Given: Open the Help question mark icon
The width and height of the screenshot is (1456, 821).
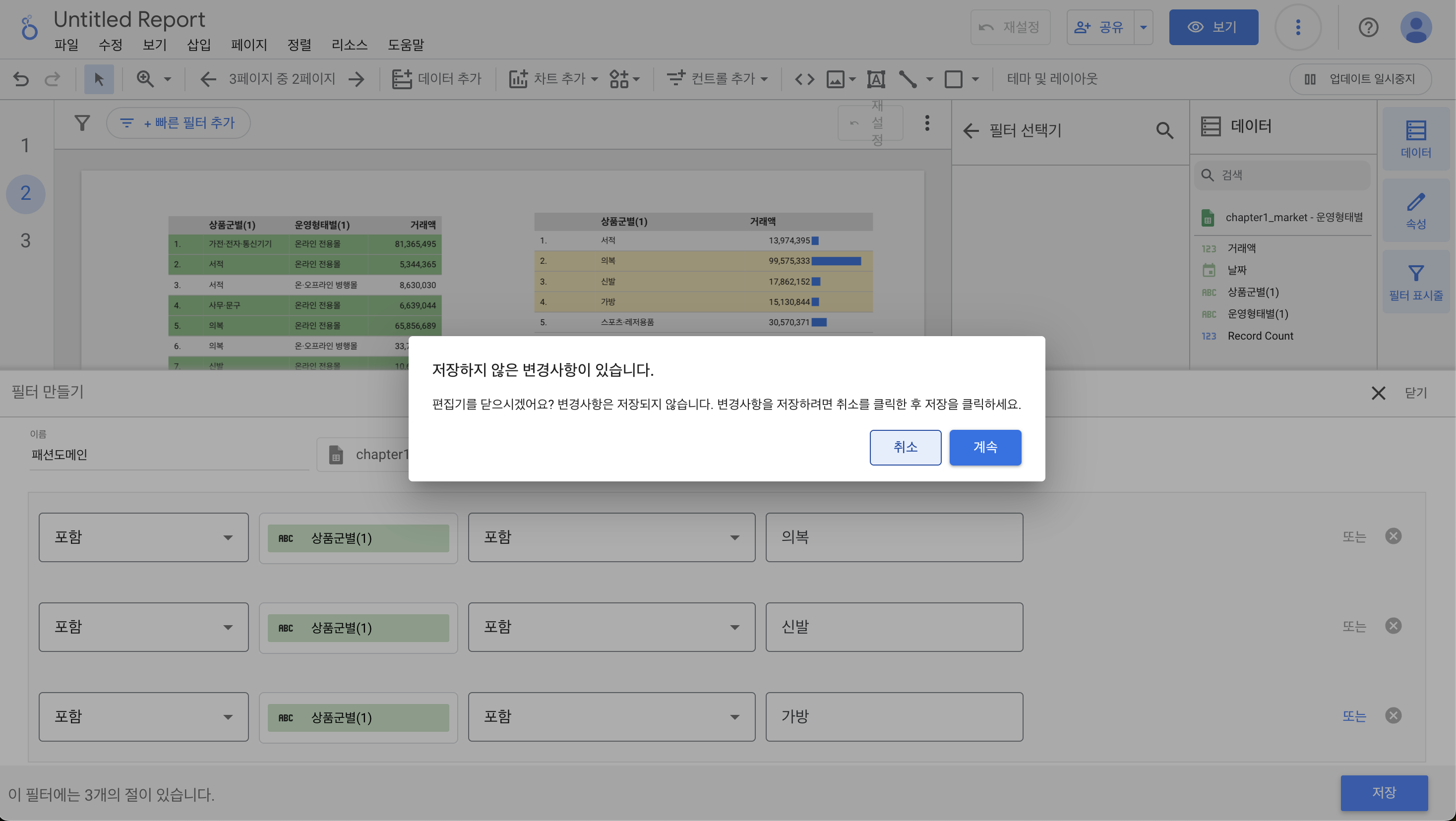Looking at the screenshot, I should tap(1368, 27).
